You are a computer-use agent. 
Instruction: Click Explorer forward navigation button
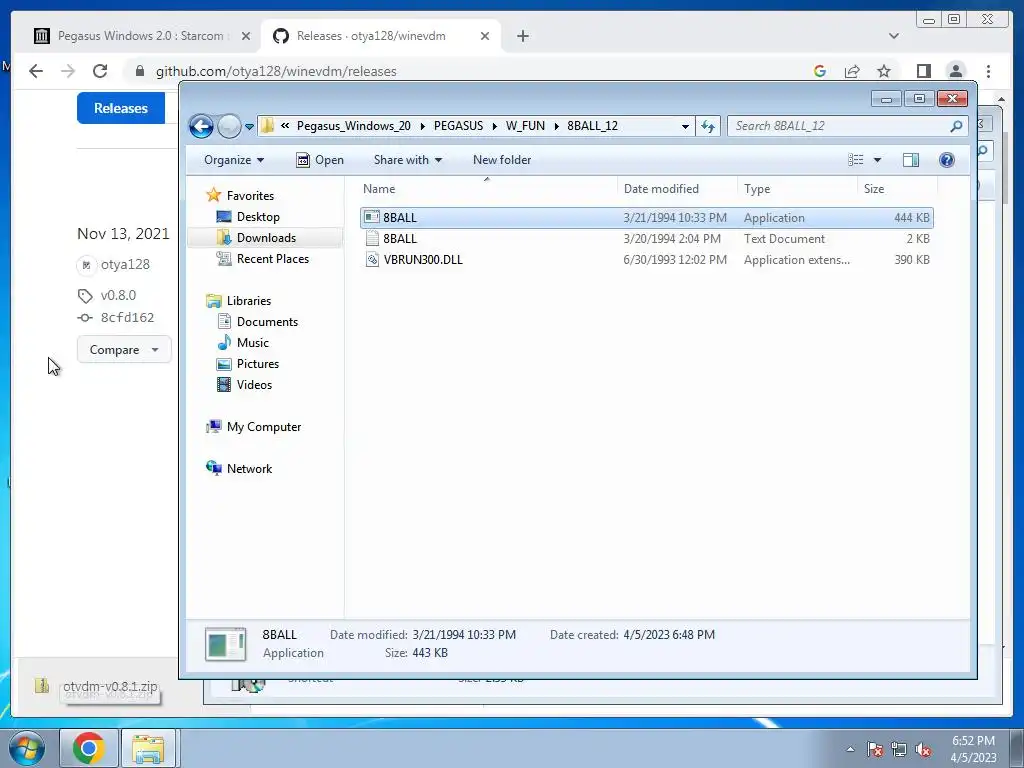(x=229, y=126)
